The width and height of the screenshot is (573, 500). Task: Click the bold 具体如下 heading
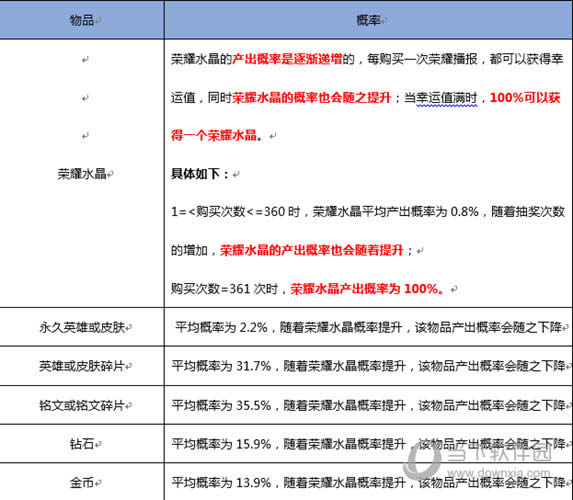195,173
